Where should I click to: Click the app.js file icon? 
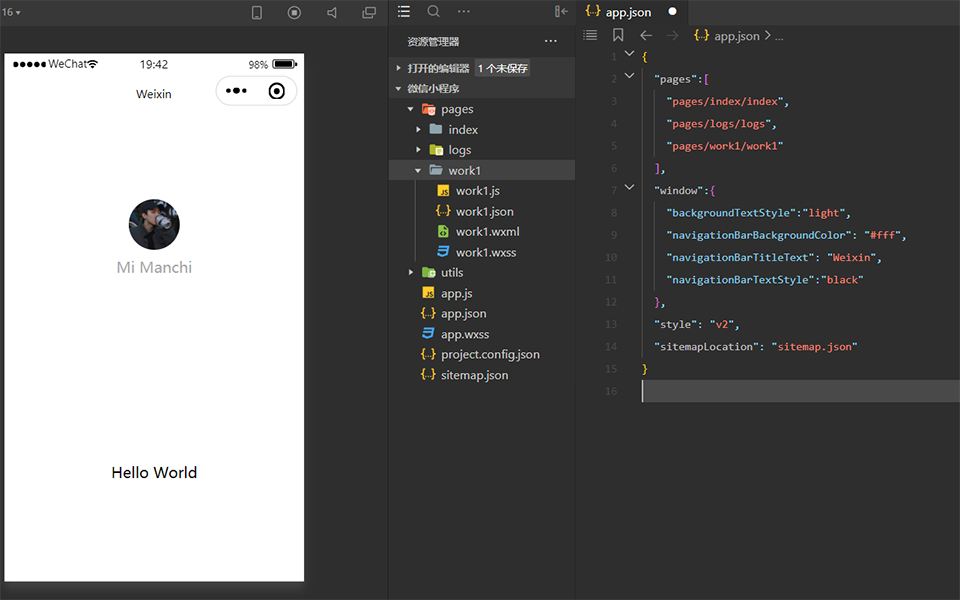(x=429, y=293)
